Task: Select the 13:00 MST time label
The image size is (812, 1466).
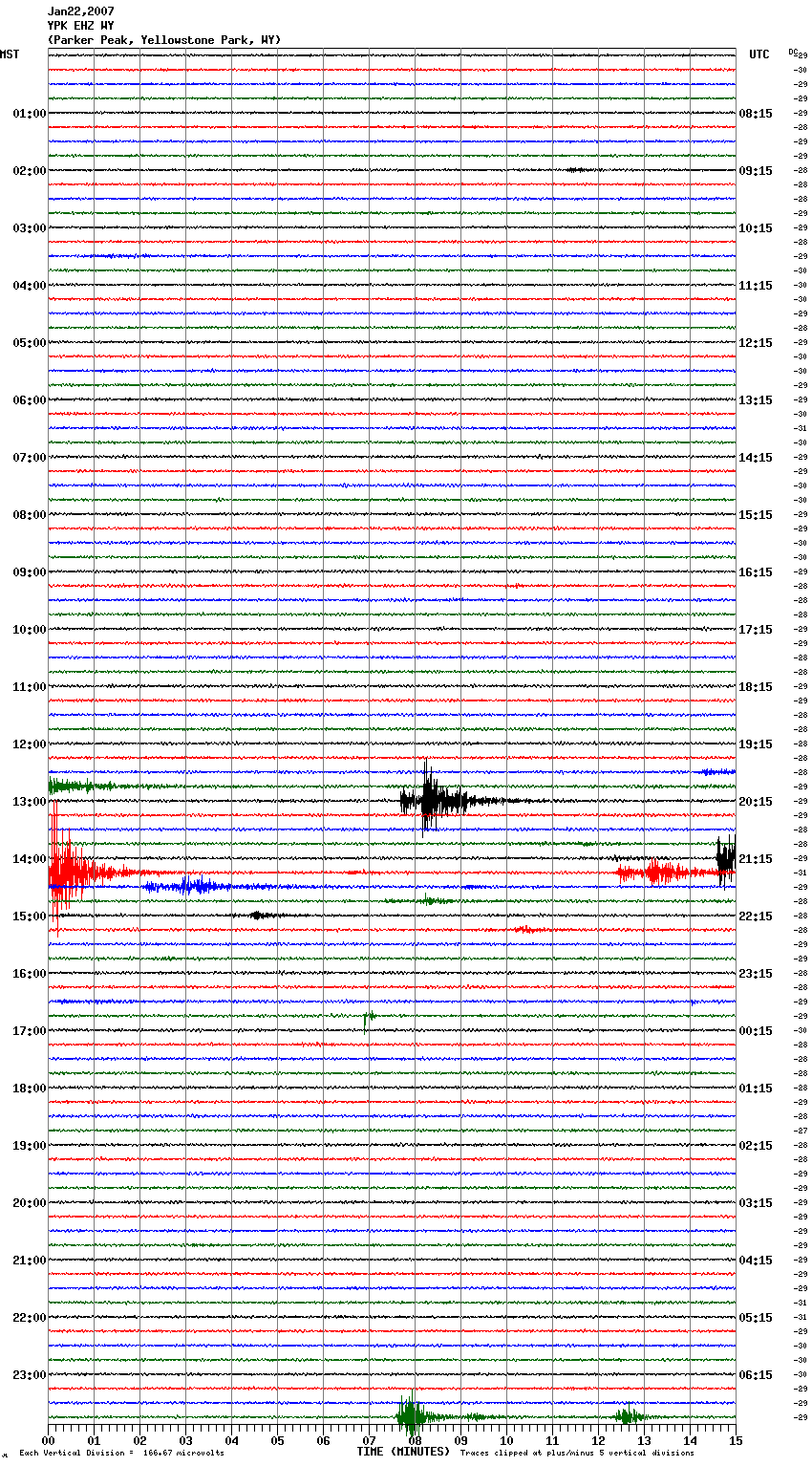Action: point(30,802)
